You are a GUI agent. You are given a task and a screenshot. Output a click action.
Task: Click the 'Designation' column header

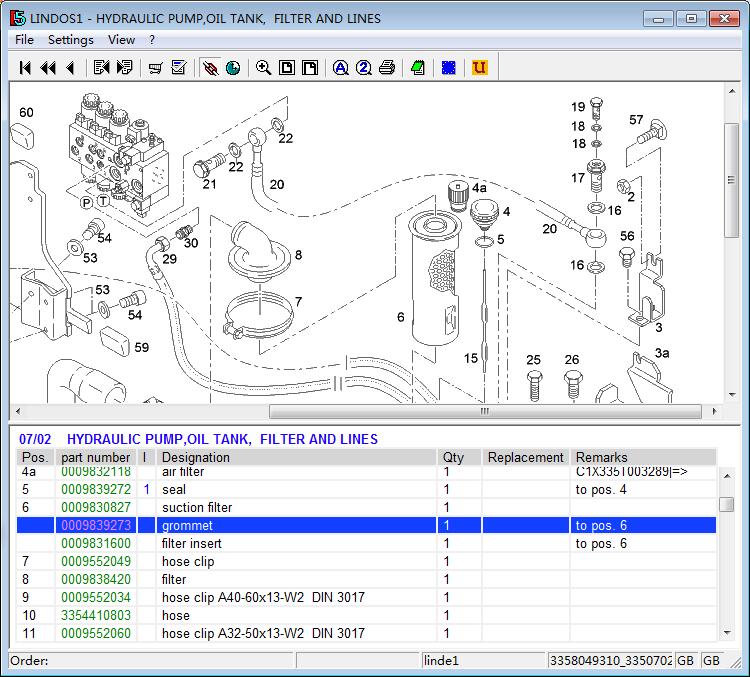click(297, 457)
